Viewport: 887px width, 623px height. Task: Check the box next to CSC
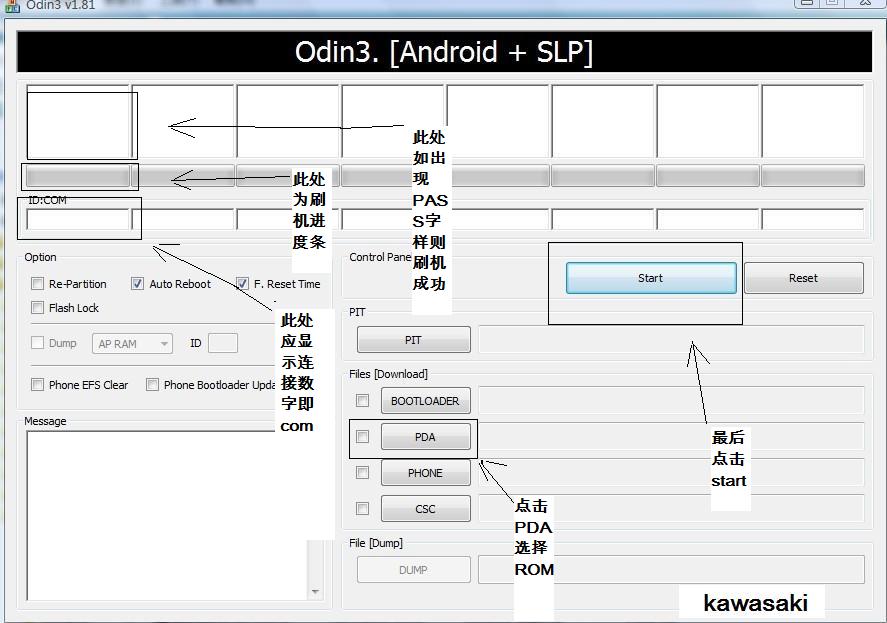pos(363,508)
